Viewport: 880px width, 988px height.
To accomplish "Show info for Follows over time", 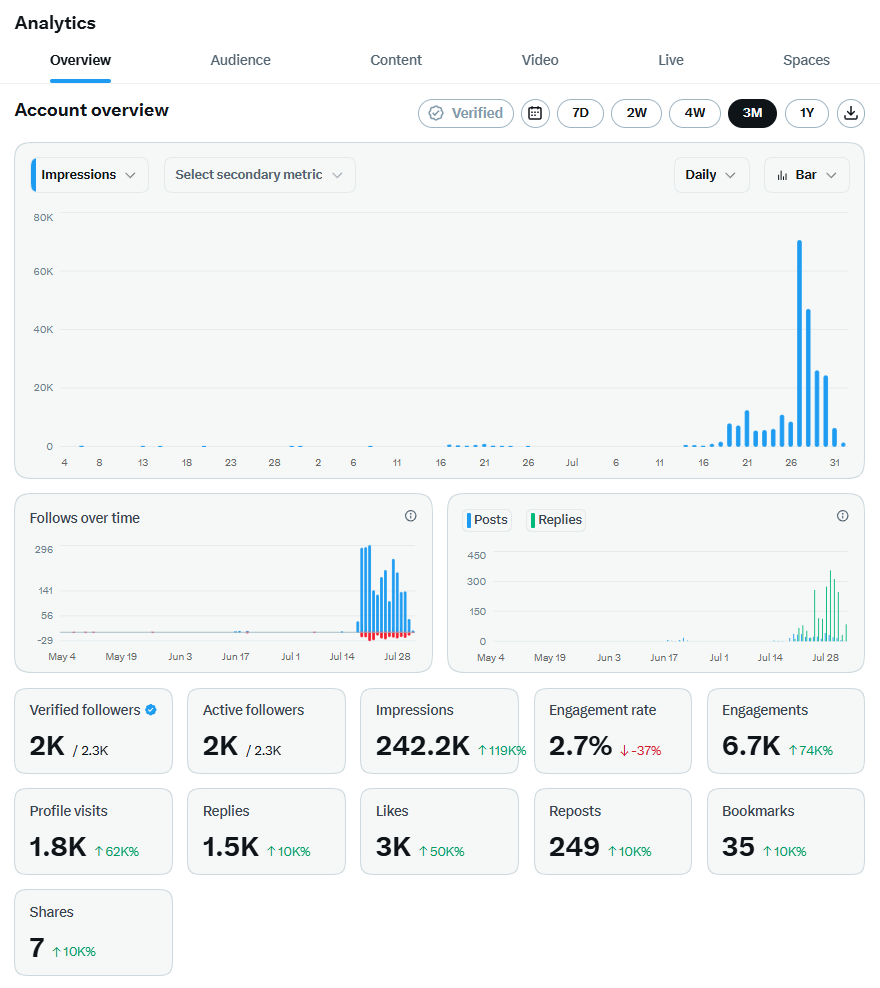I will (x=411, y=516).
